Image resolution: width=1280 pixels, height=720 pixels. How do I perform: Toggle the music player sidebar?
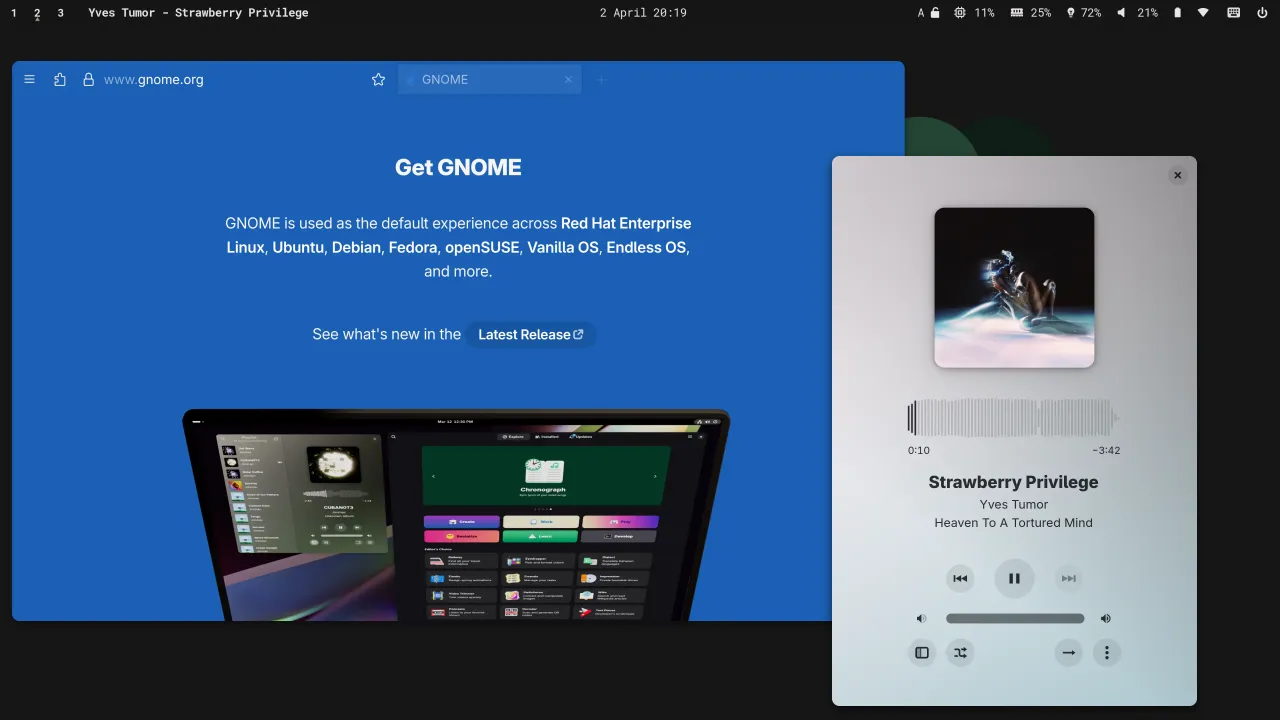[922, 653]
